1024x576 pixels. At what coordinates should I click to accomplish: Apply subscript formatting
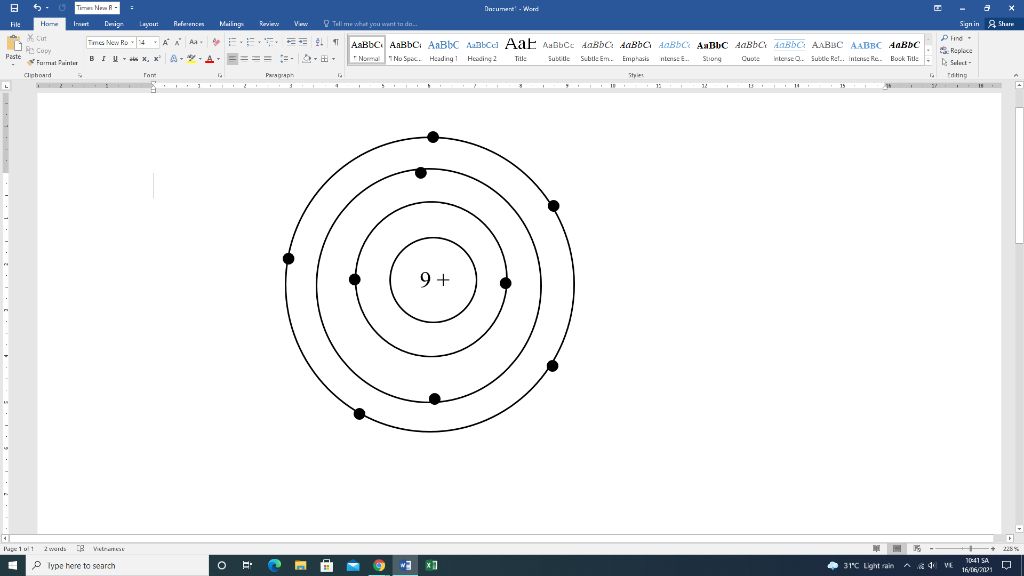[145, 59]
